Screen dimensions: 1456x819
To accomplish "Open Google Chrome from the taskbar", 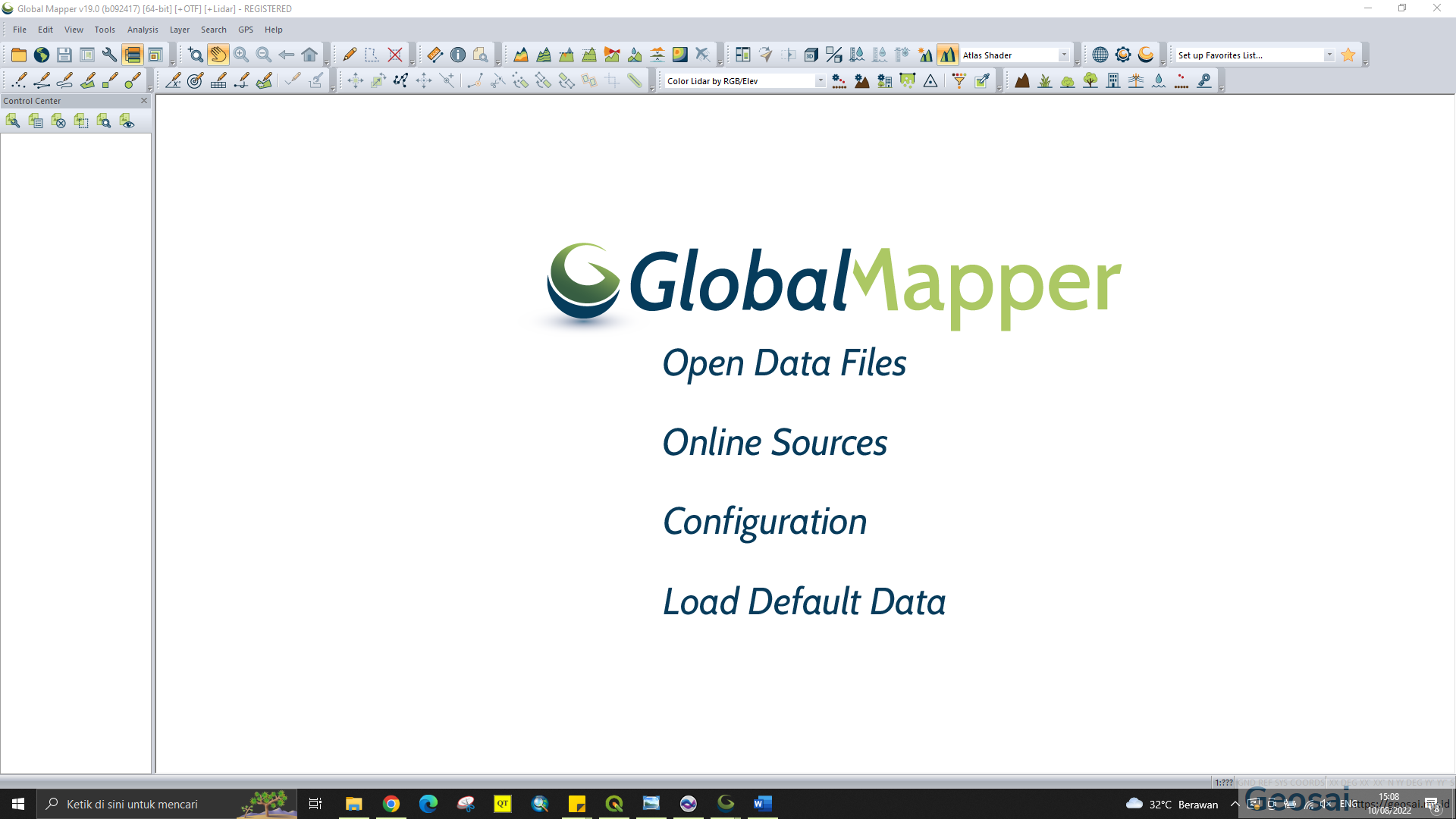I will pyautogui.click(x=391, y=804).
